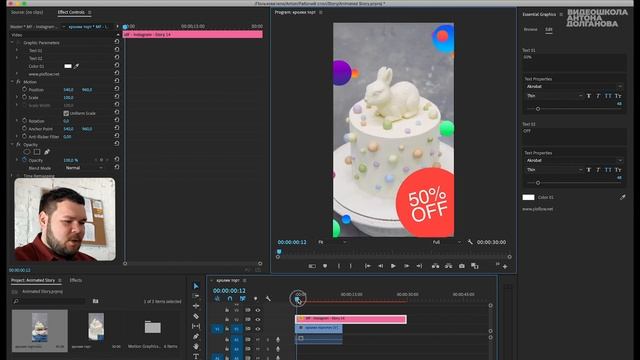Click eyedropper in Essential Graphics panel
This screenshot has height=360, width=640.
[x=622, y=197]
